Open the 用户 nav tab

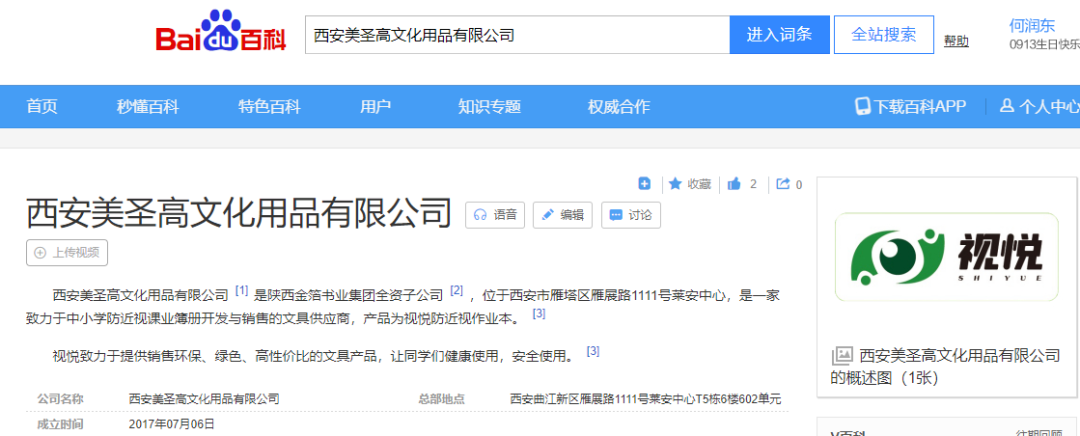375,107
